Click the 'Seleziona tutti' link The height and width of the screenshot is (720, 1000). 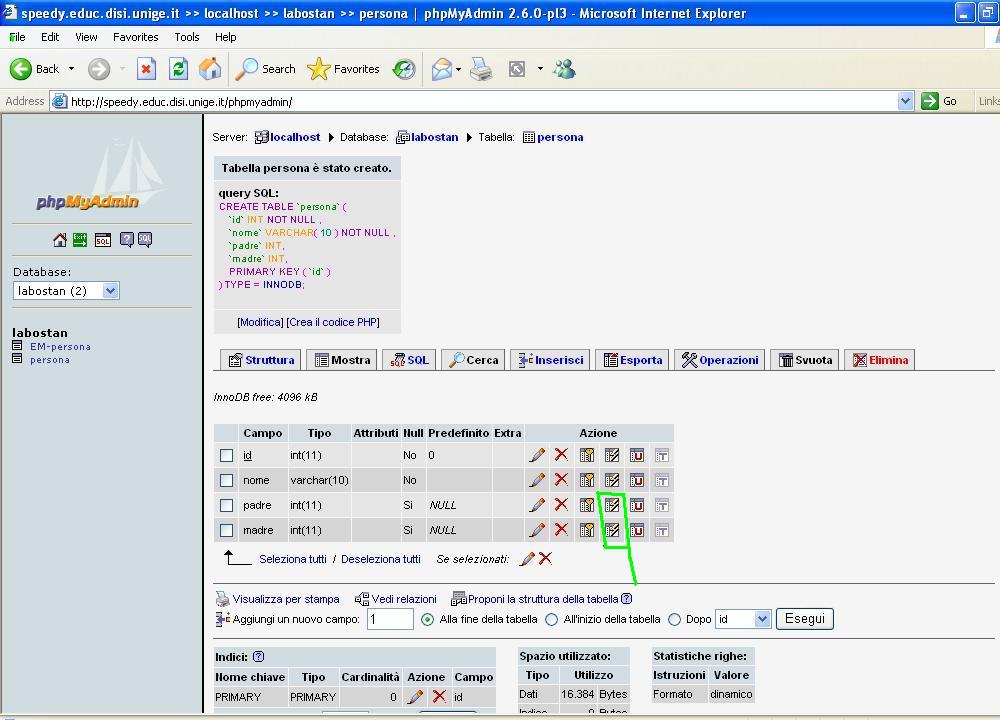[292, 559]
